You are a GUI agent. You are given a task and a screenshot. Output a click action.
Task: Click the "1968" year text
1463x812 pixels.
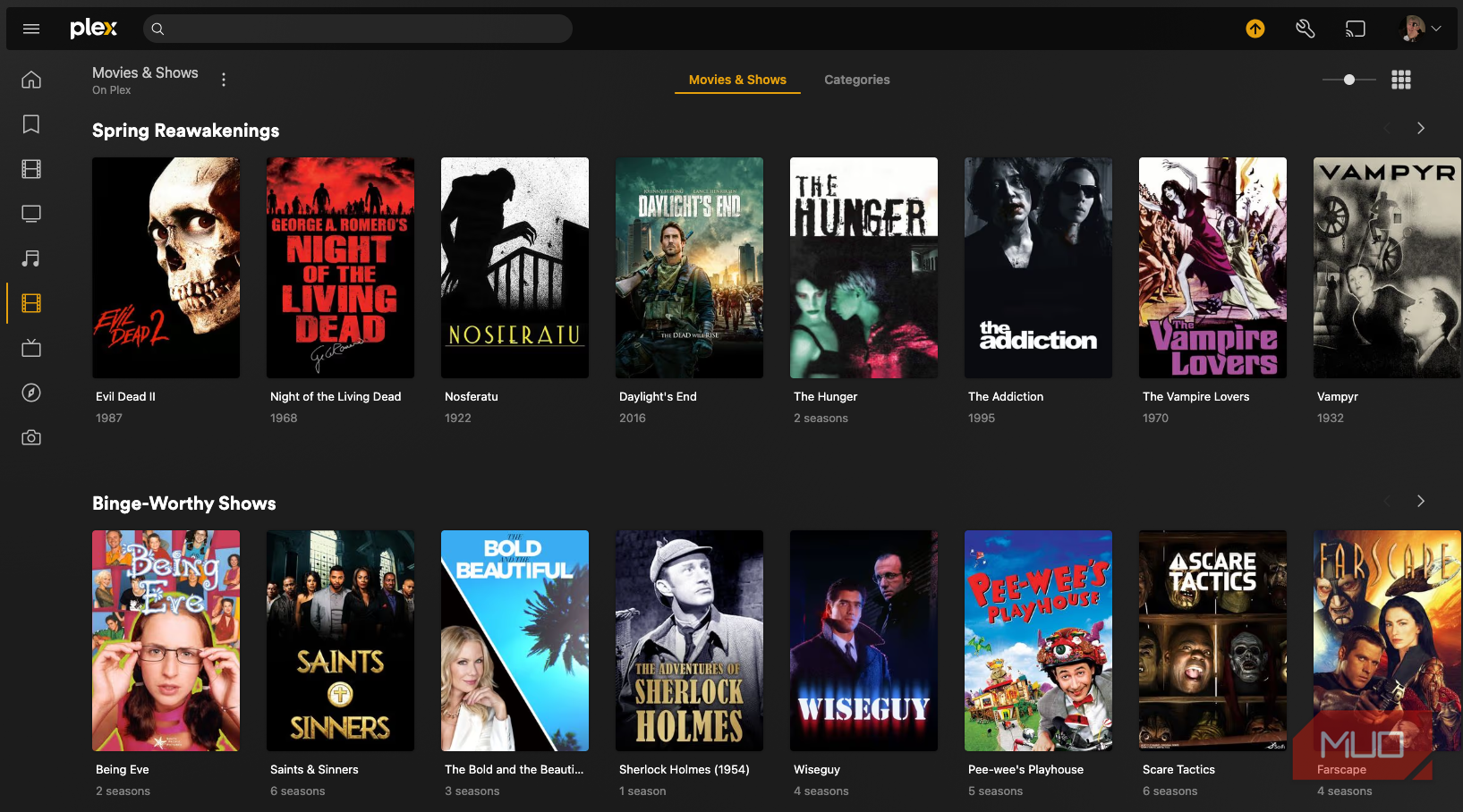pyautogui.click(x=284, y=418)
